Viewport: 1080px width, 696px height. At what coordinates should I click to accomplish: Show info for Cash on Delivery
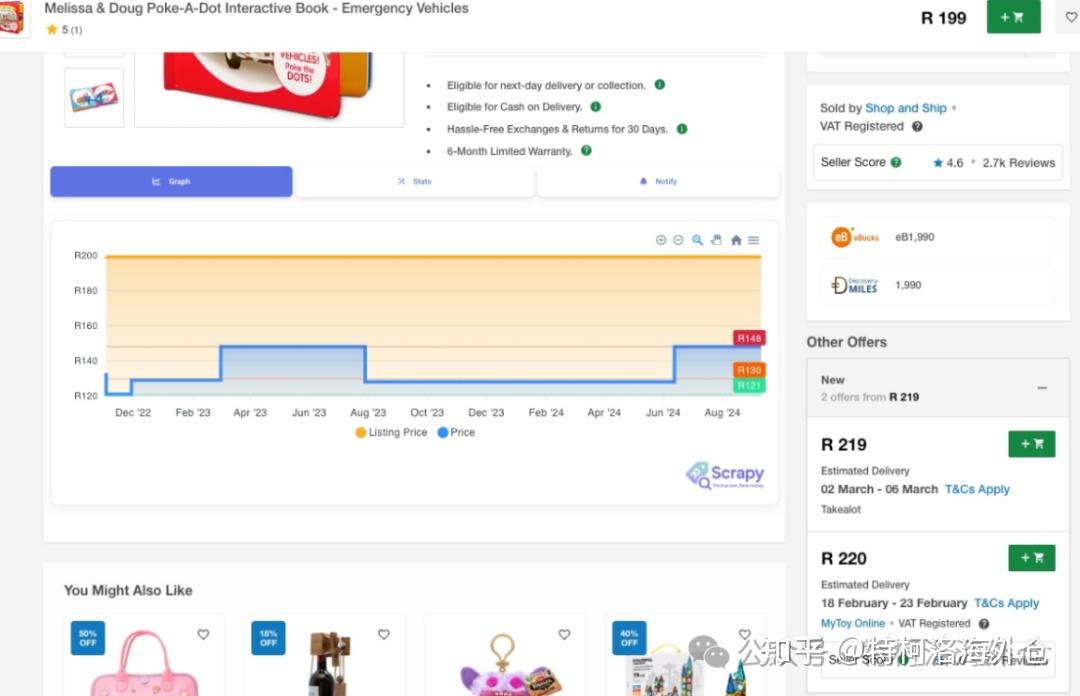coord(596,107)
